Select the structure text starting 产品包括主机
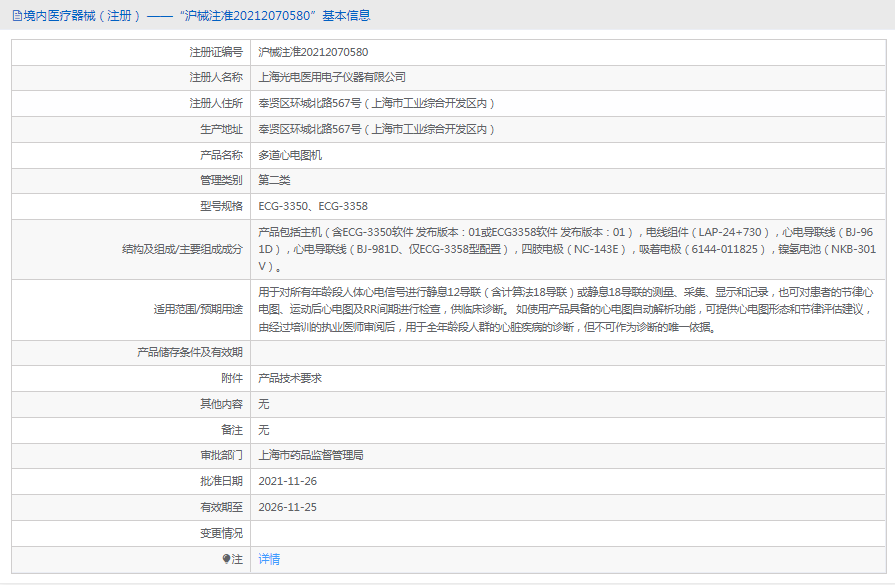Image resolution: width=895 pixels, height=585 pixels. [x=567, y=249]
